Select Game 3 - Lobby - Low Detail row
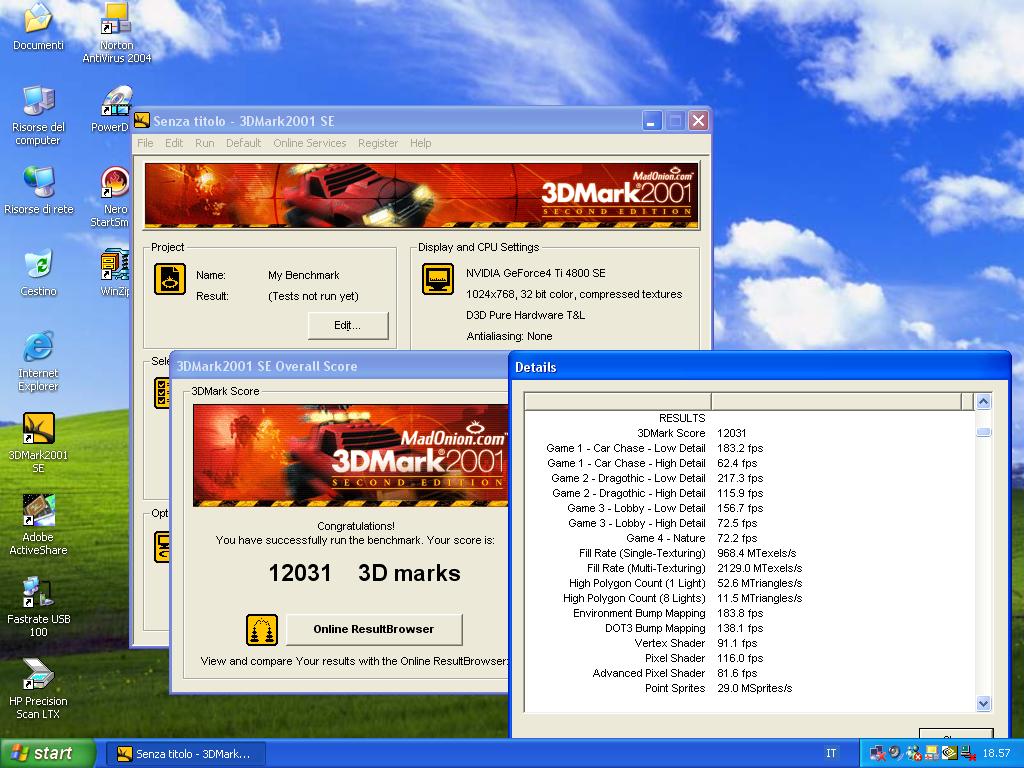The width and height of the screenshot is (1024, 768). pos(749,508)
